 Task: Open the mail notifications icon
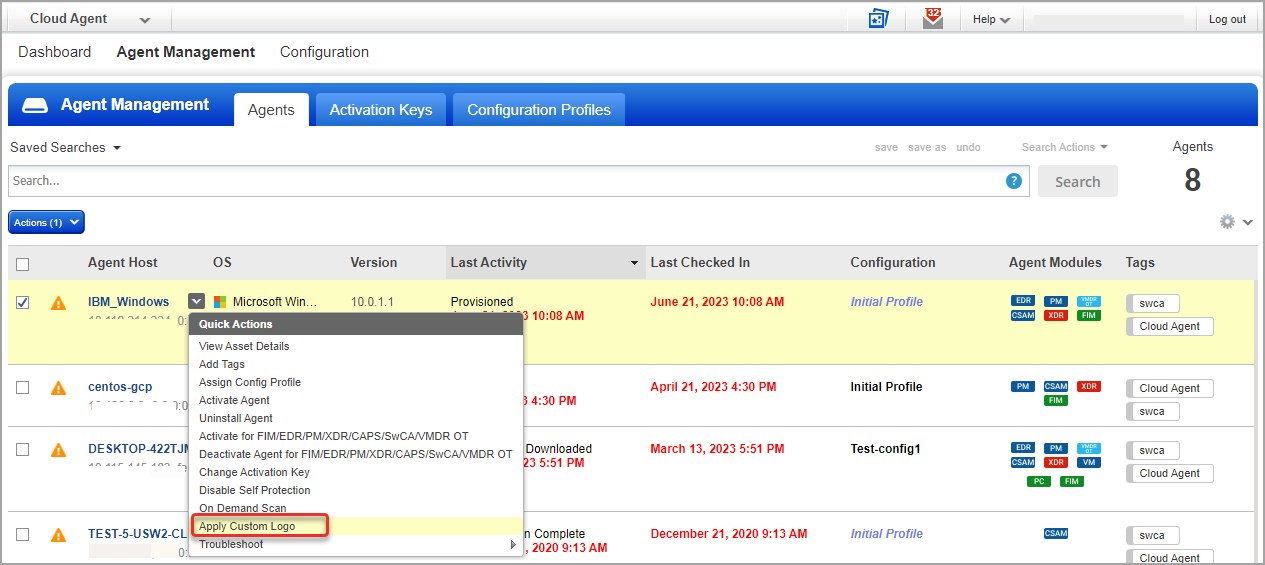click(x=932, y=19)
